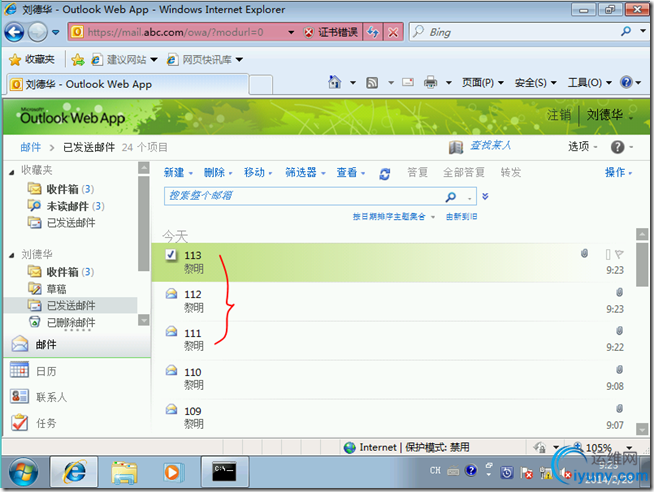Viewport: 654px width, 492px height.
Task: Open Windows Explorer from the taskbar
Action: click(x=124, y=472)
